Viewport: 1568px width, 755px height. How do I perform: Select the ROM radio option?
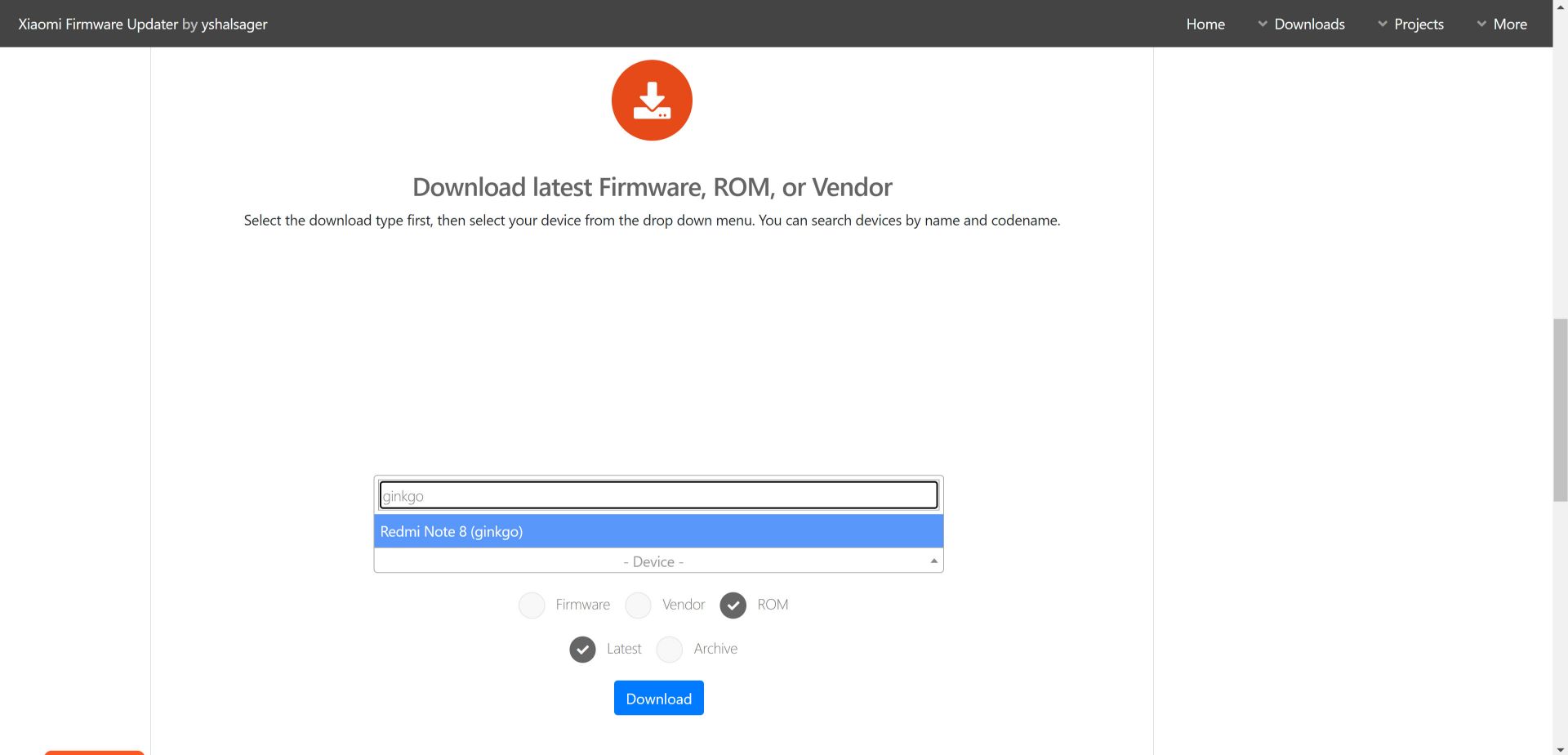coord(733,605)
